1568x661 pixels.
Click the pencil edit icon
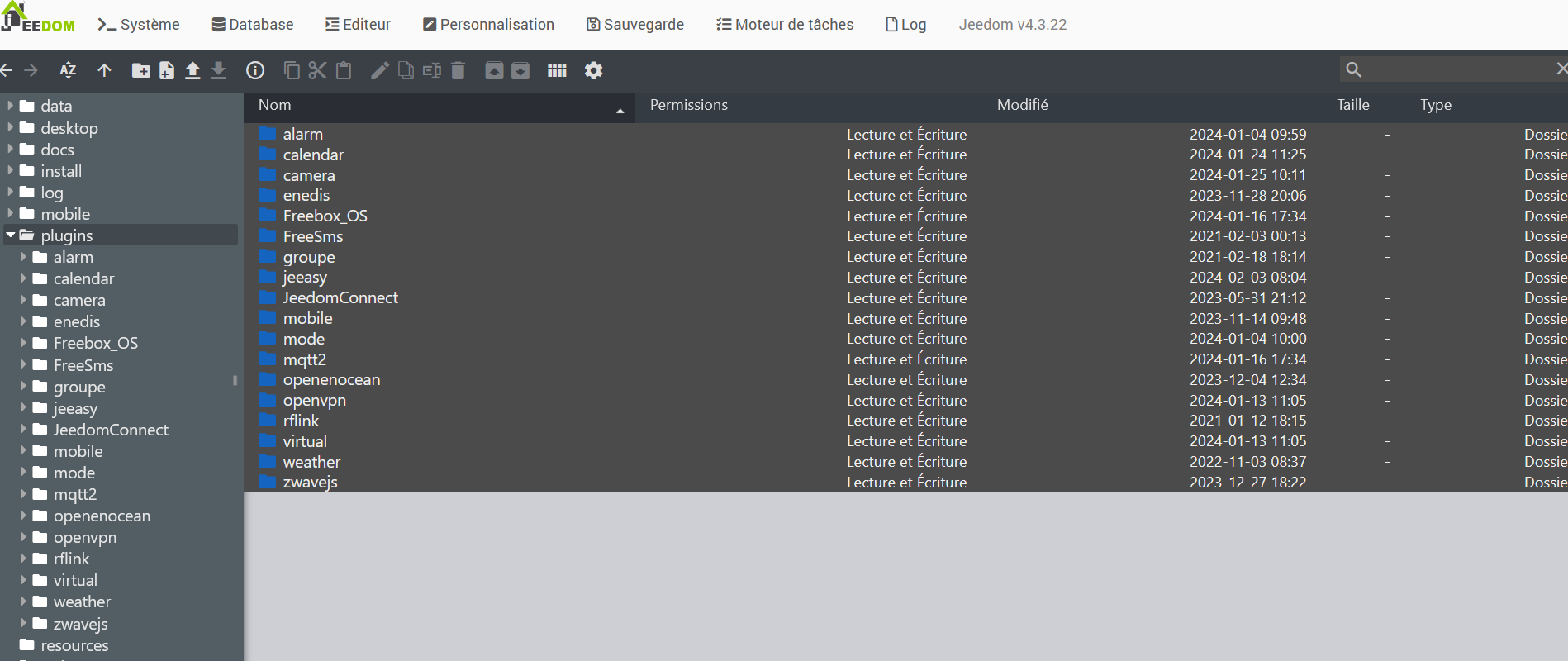(379, 70)
